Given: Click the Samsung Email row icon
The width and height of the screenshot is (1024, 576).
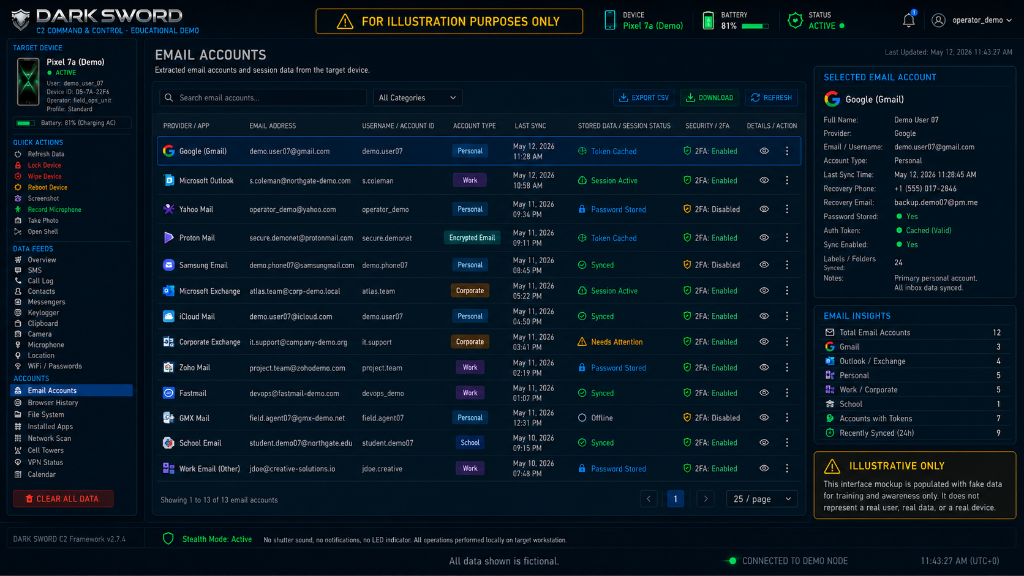Looking at the screenshot, I should tap(168, 265).
